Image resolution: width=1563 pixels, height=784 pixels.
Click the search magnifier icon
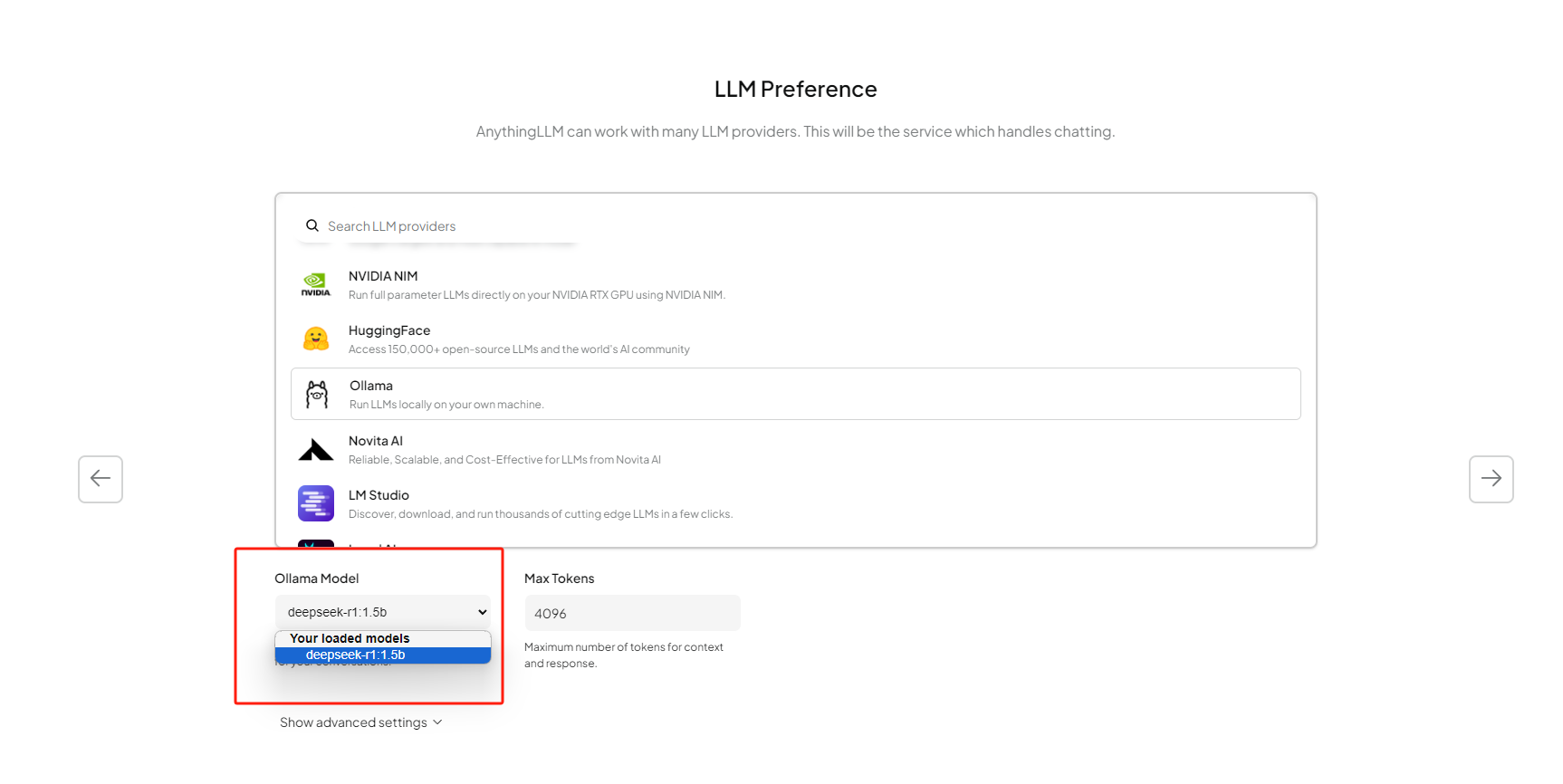tap(312, 225)
